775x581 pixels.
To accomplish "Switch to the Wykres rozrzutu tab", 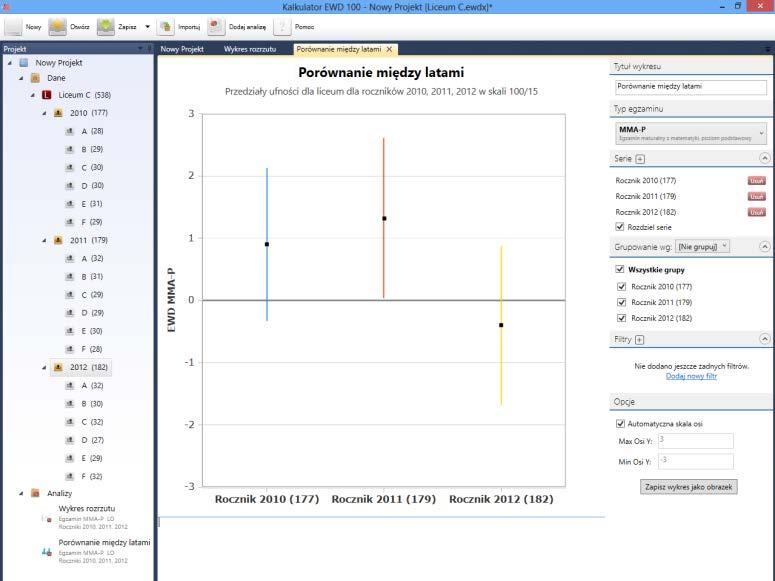I will (x=250, y=49).
